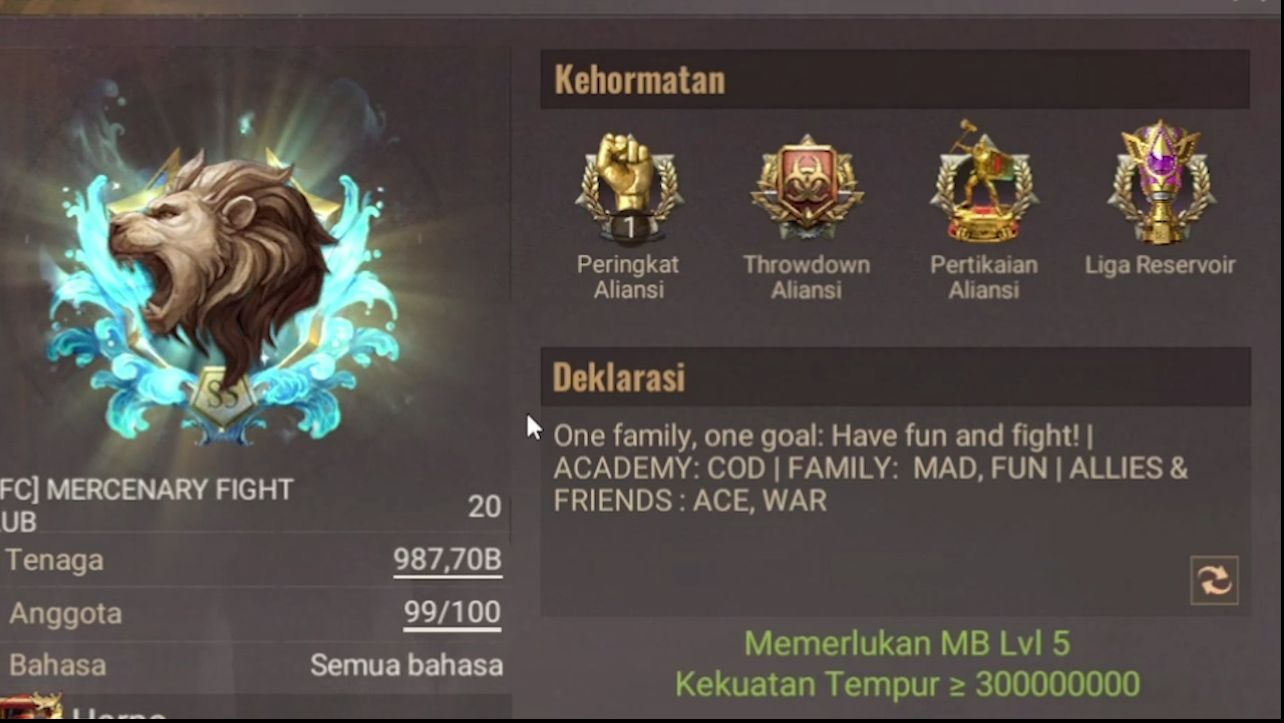
Task: Click the alliance level 20 number
Action: click(x=485, y=507)
